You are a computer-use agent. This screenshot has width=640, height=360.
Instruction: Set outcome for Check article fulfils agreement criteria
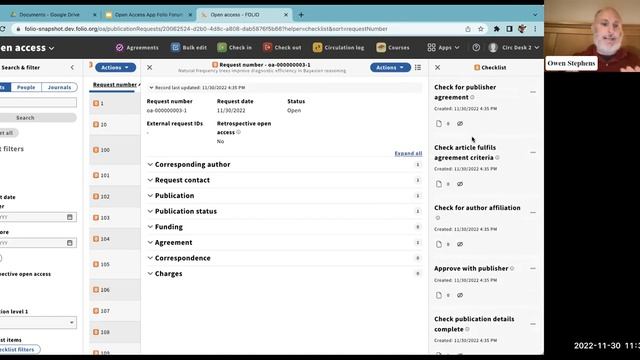click(x=533, y=153)
